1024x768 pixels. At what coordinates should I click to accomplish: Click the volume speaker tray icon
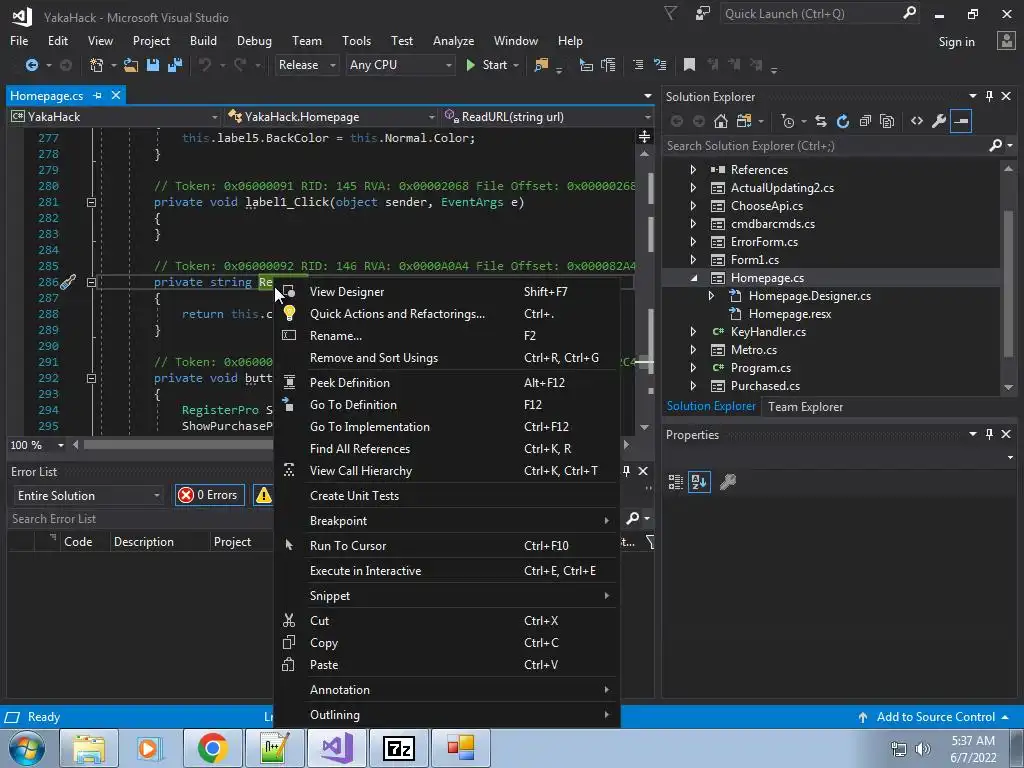tap(922, 749)
